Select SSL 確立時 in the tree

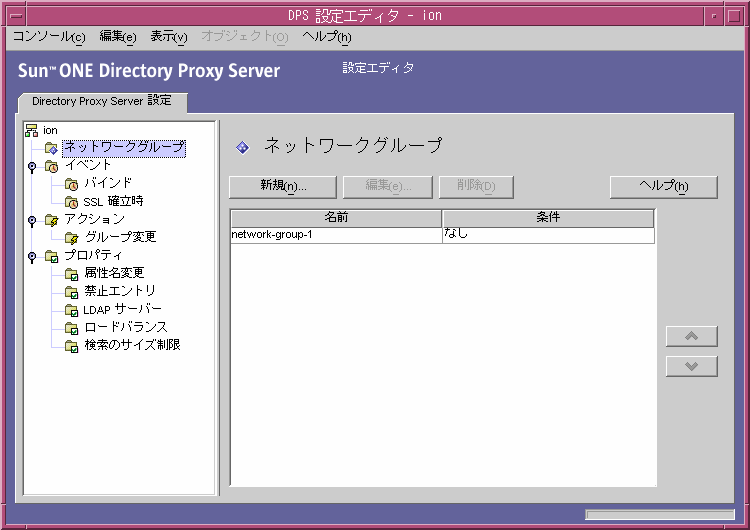tap(113, 201)
